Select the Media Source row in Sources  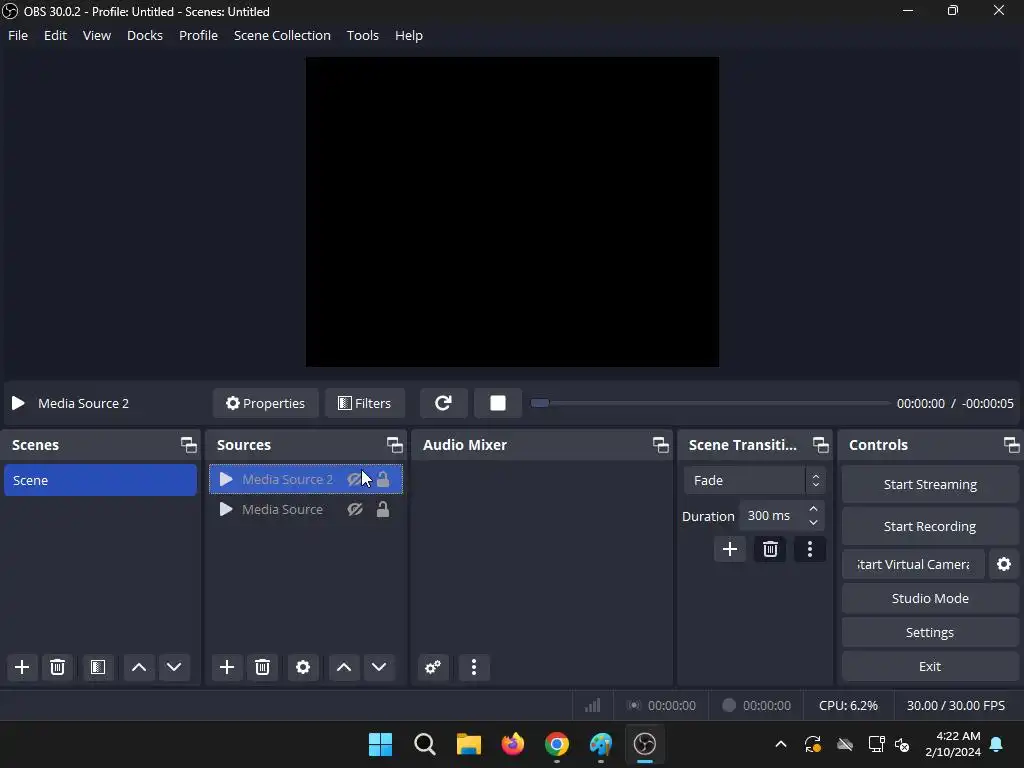[x=306, y=509]
